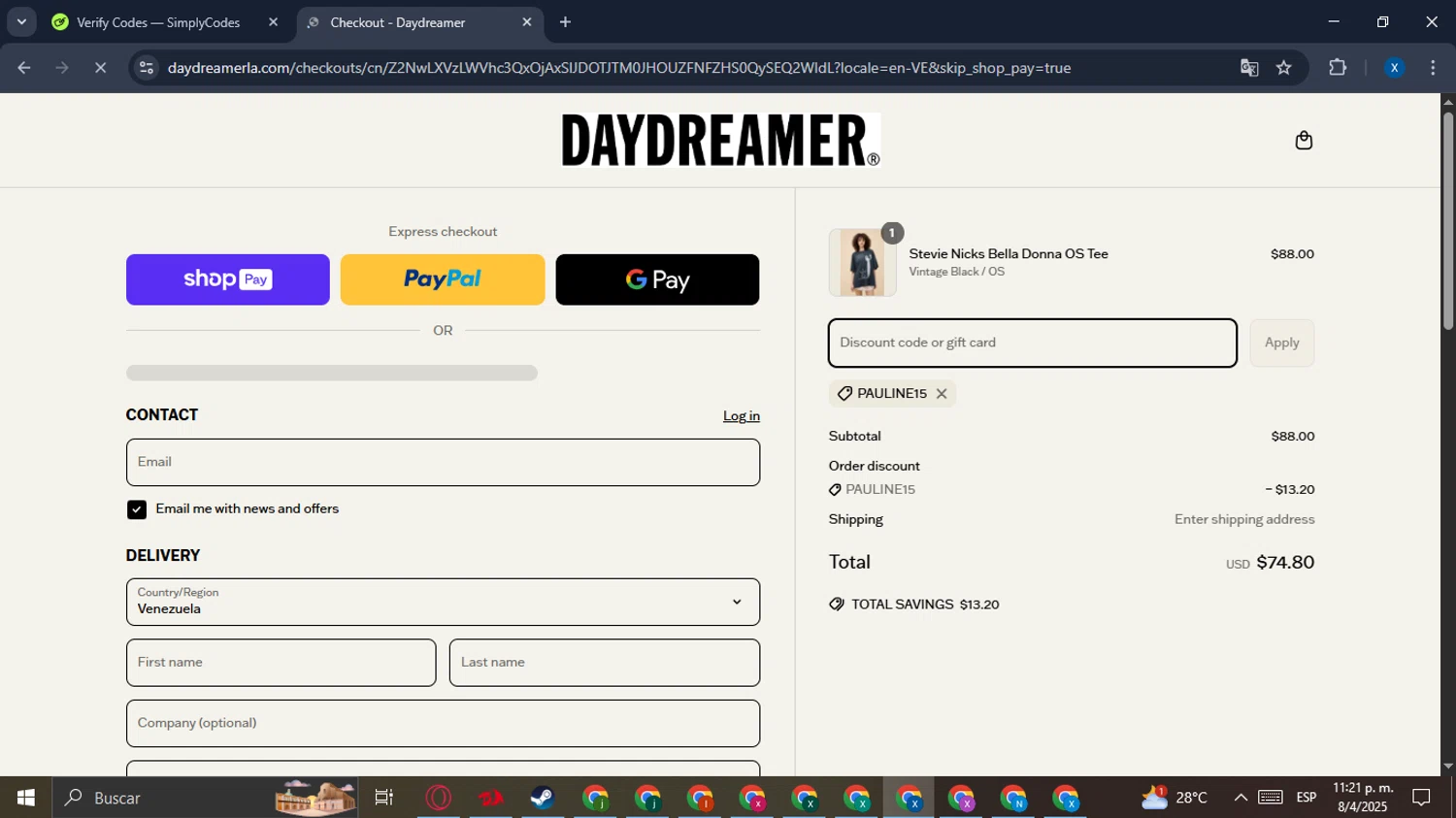Bookmark this page with the star icon

coord(1284,68)
